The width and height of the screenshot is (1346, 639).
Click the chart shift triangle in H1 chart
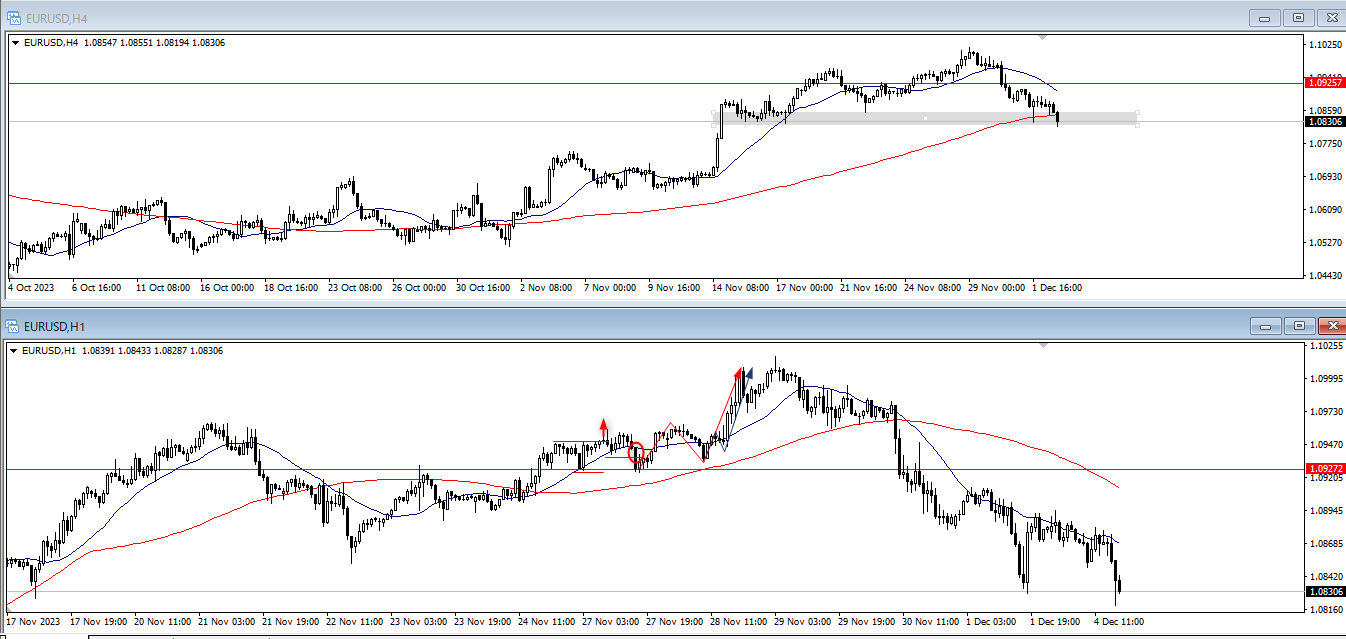(1043, 346)
